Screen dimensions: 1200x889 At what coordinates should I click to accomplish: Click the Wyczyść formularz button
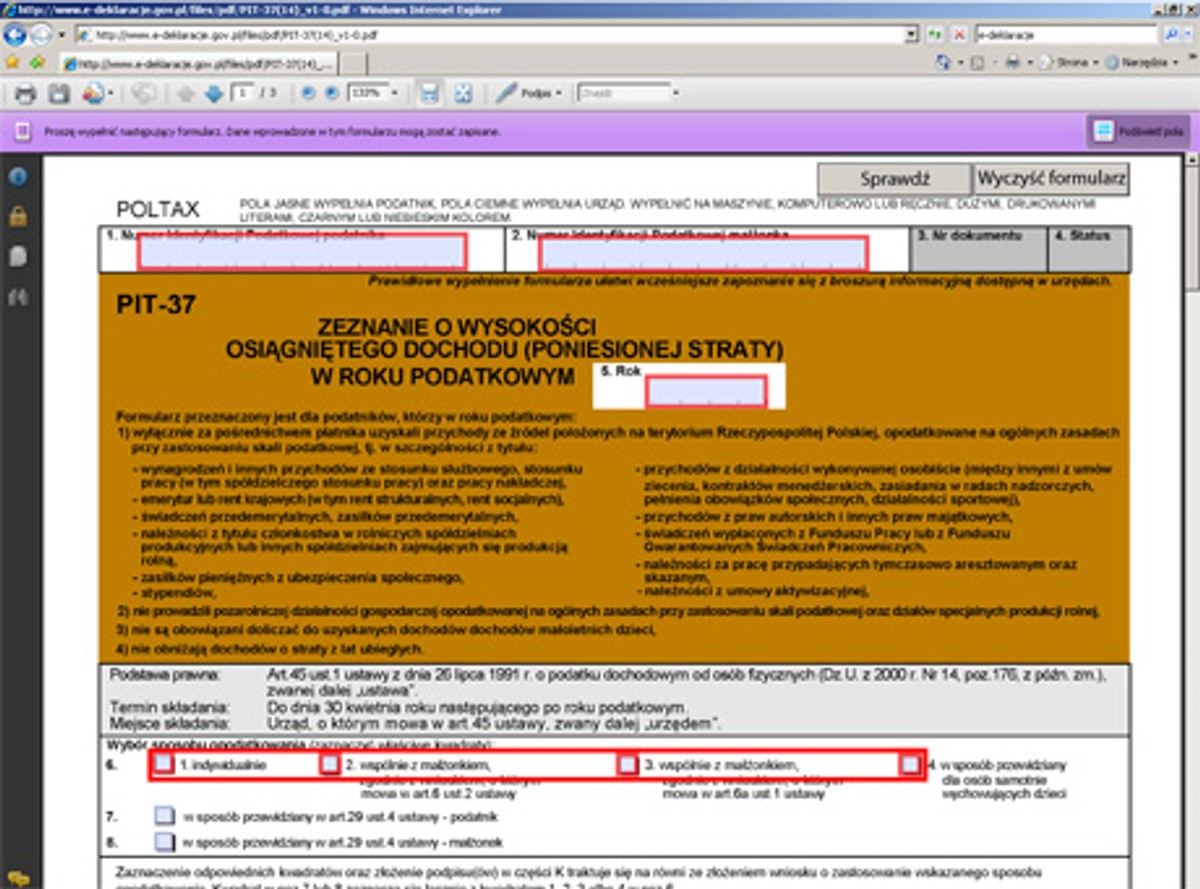tap(1052, 179)
